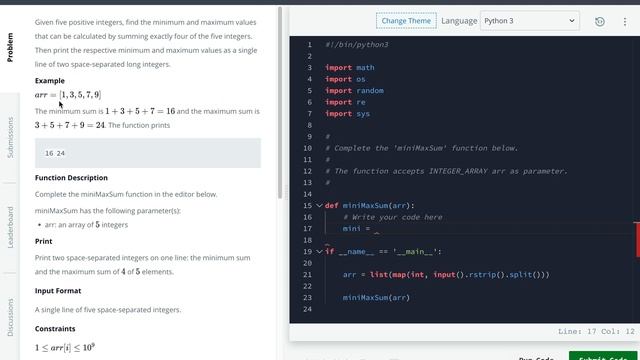Click the 'Print' heading

[44, 242]
